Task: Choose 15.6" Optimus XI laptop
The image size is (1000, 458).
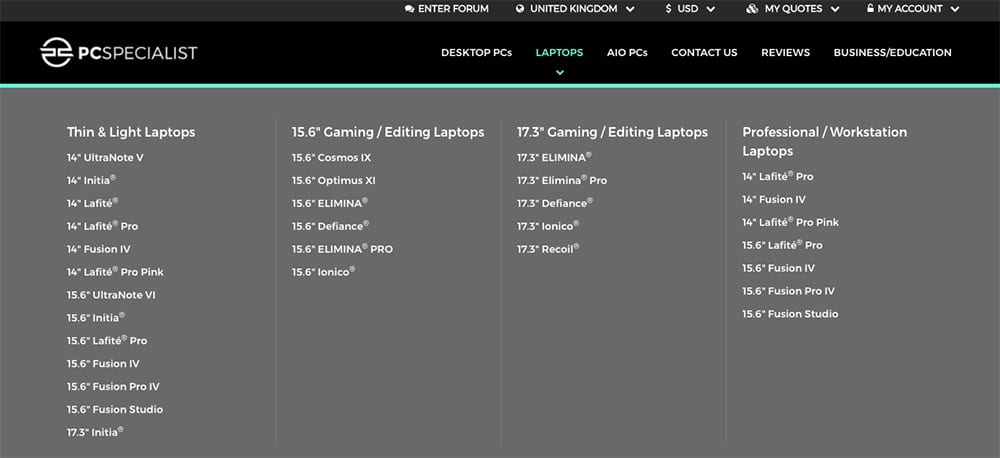Action: (x=334, y=181)
